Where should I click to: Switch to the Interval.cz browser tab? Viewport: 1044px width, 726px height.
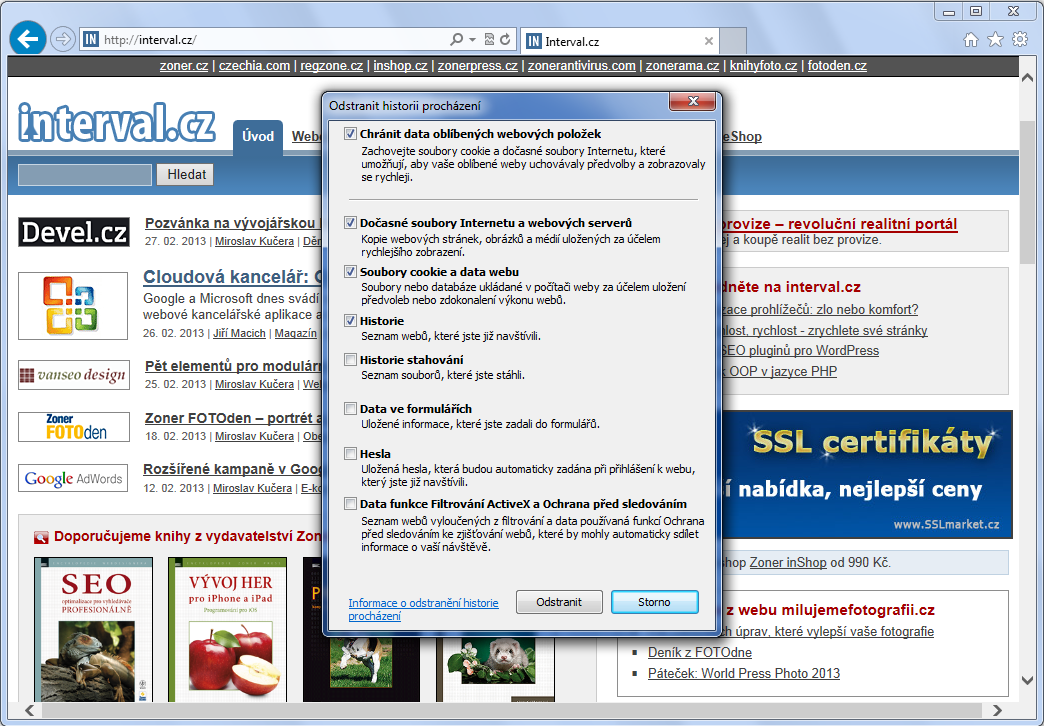619,41
